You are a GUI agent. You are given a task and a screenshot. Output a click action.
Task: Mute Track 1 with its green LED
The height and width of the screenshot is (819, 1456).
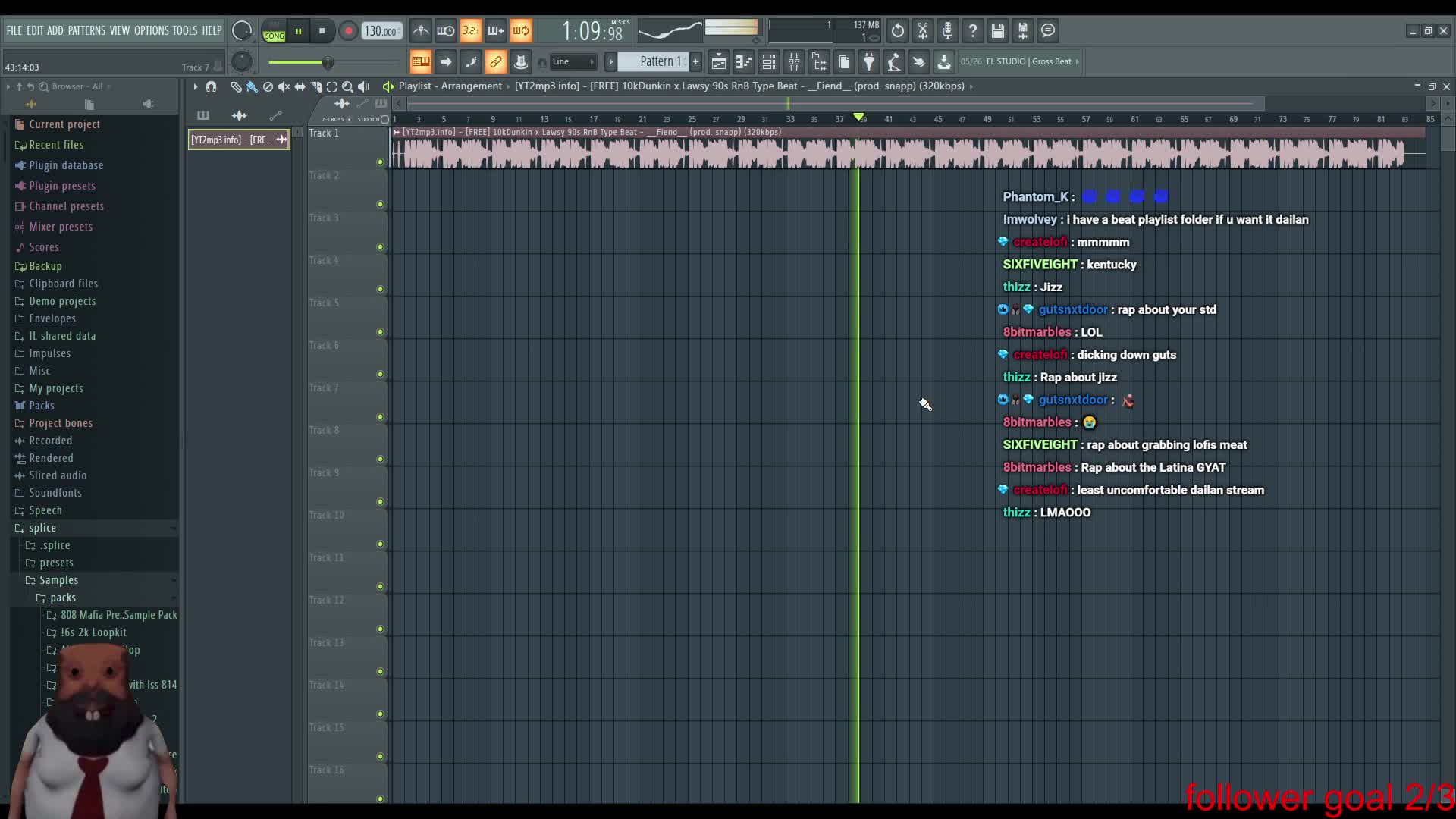point(380,162)
